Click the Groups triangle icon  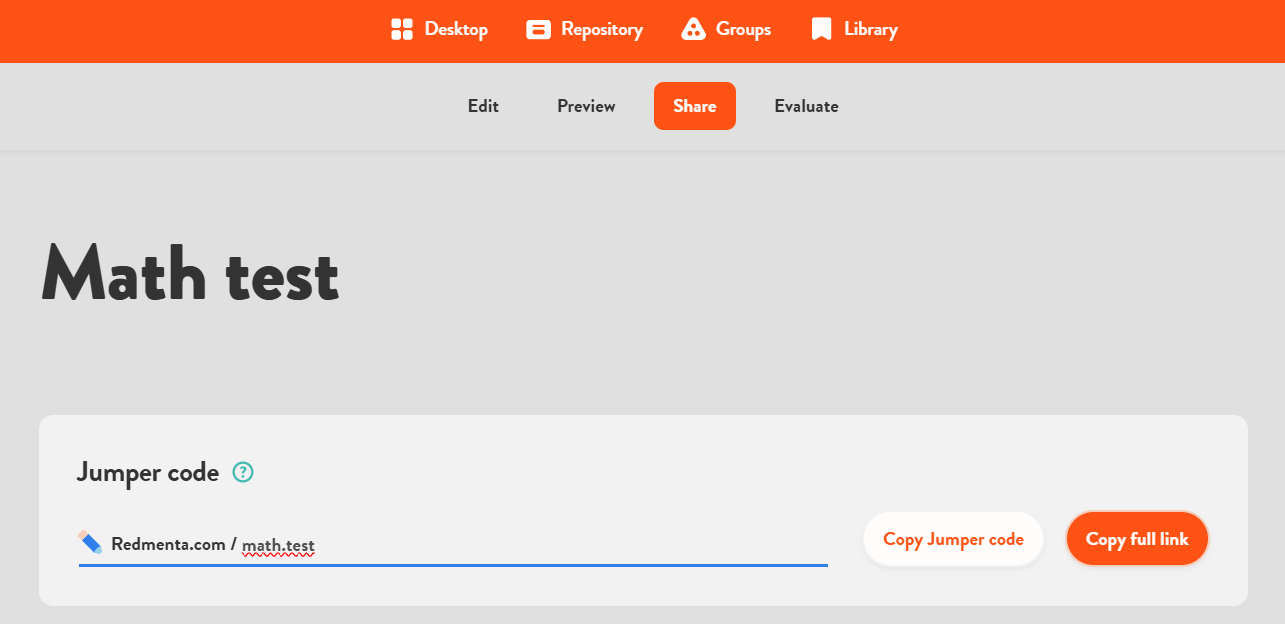[x=693, y=30]
